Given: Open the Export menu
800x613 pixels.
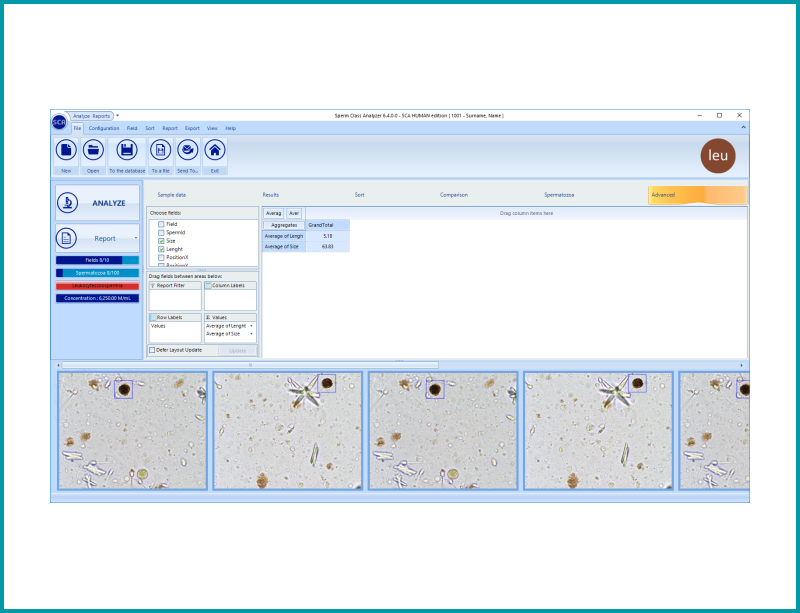Looking at the screenshot, I should point(192,129).
